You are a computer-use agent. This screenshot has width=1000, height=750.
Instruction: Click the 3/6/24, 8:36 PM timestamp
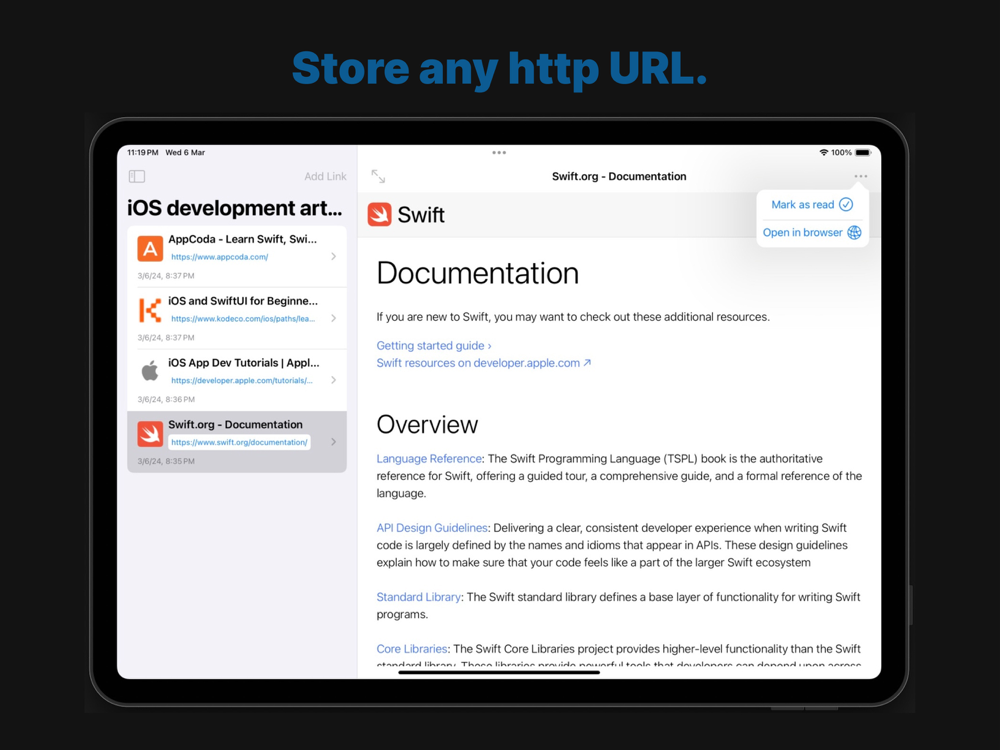tap(166, 399)
